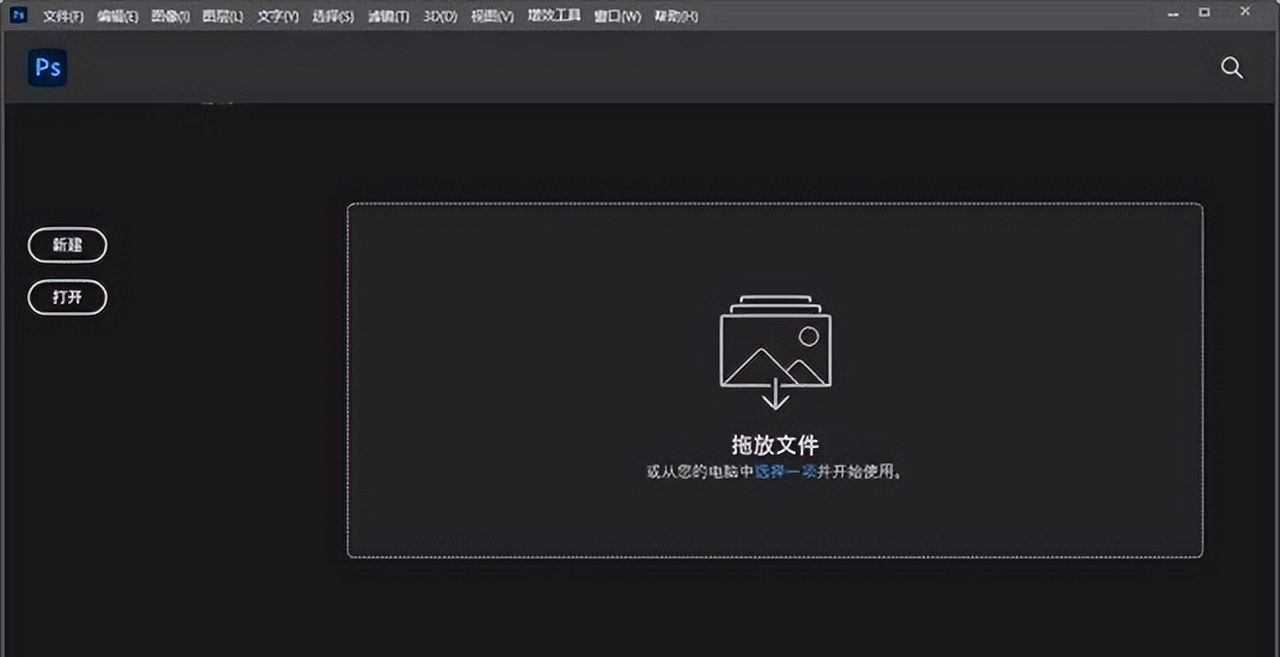Open the 滤镜 menu
Image resolution: width=1280 pixels, height=657 pixels.
(386, 16)
